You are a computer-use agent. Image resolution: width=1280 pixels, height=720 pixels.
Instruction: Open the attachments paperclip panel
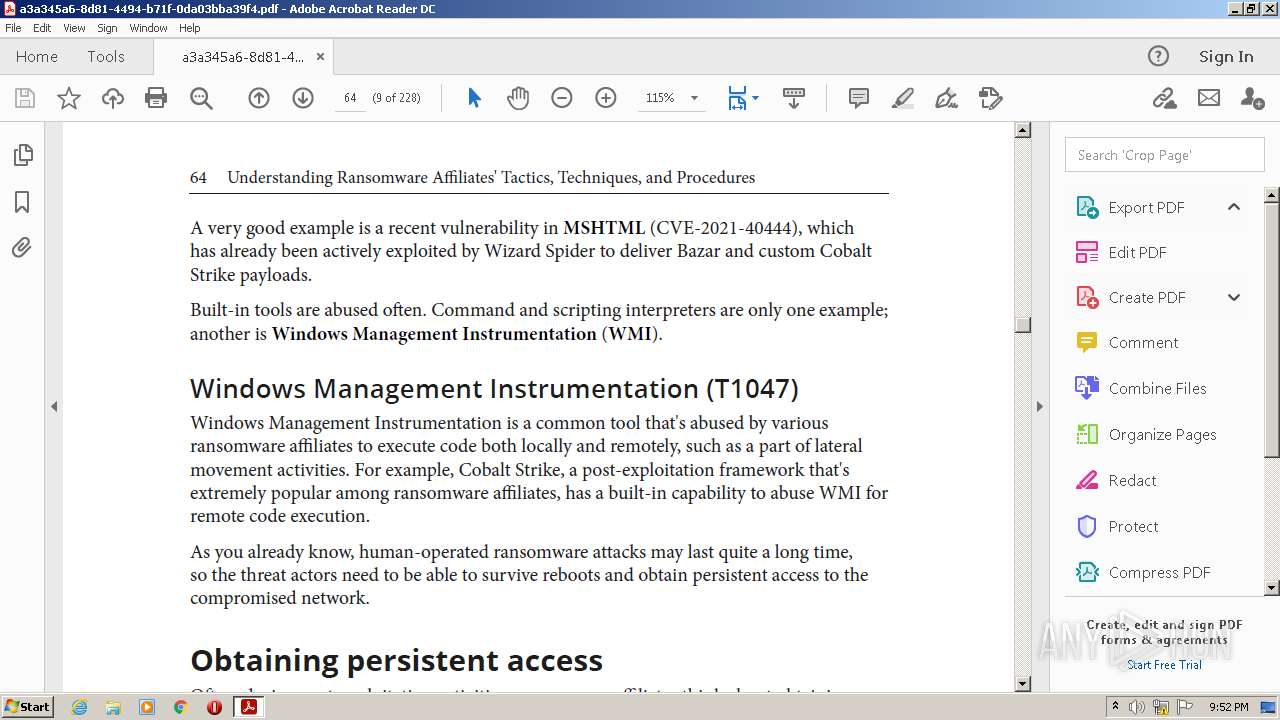click(22, 247)
